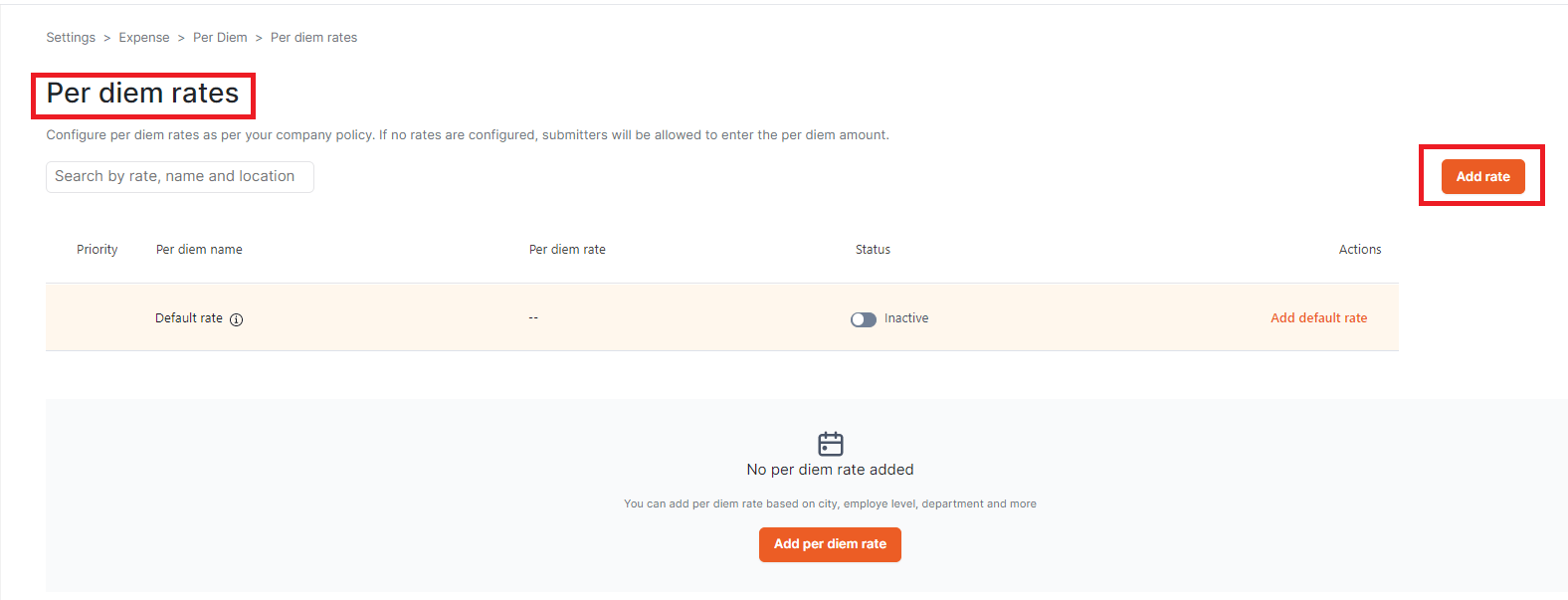Click the Status column header

[x=873, y=250]
